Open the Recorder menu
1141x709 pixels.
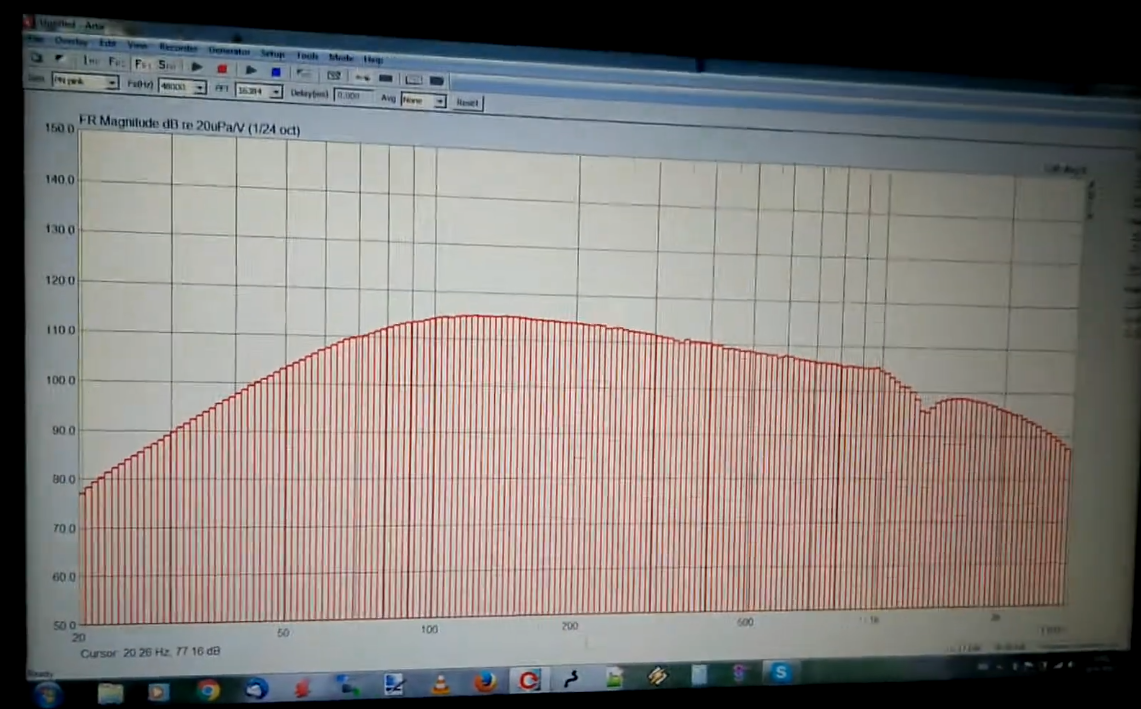coord(178,47)
